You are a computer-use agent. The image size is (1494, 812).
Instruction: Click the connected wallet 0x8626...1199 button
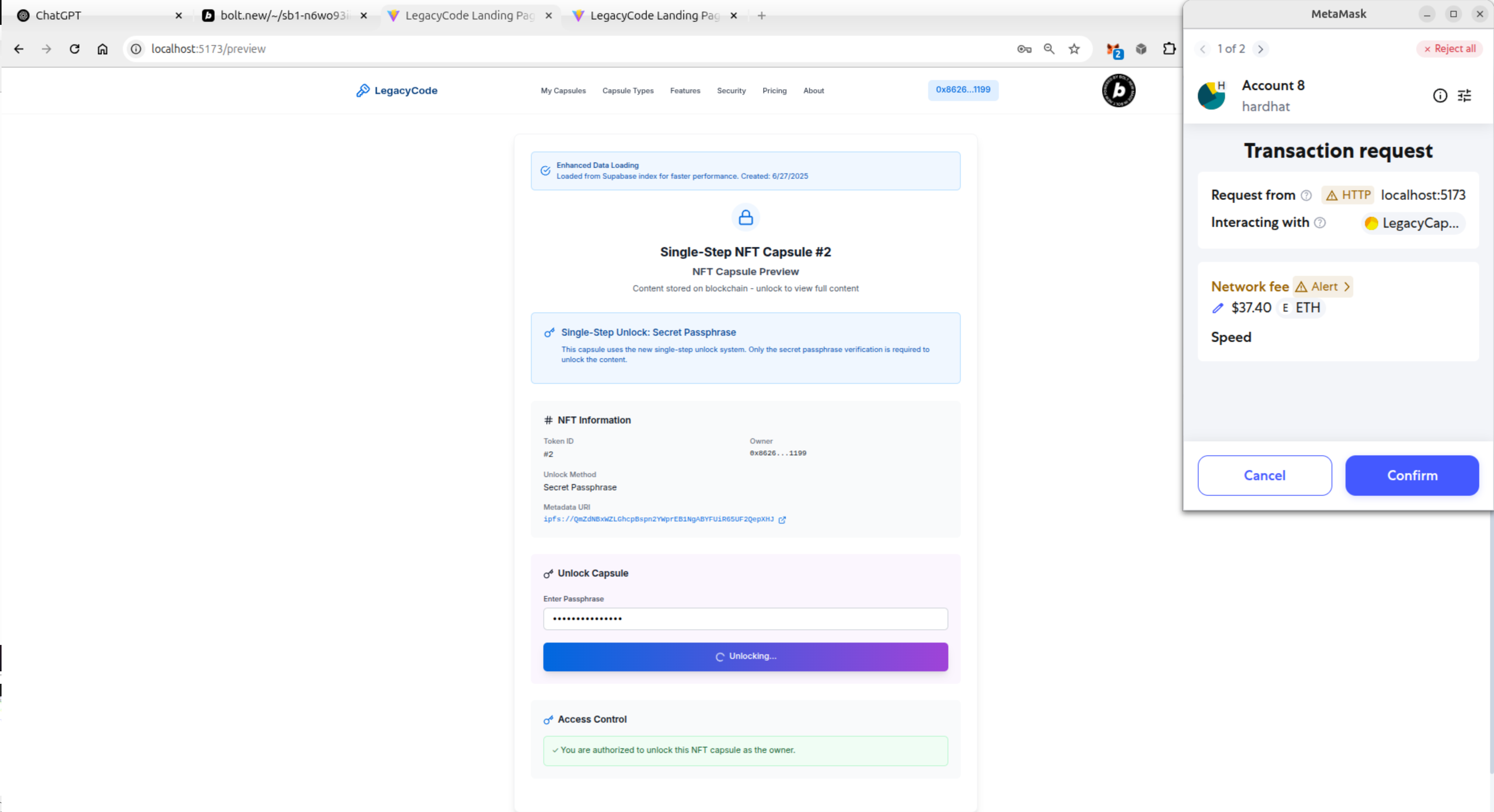click(963, 90)
